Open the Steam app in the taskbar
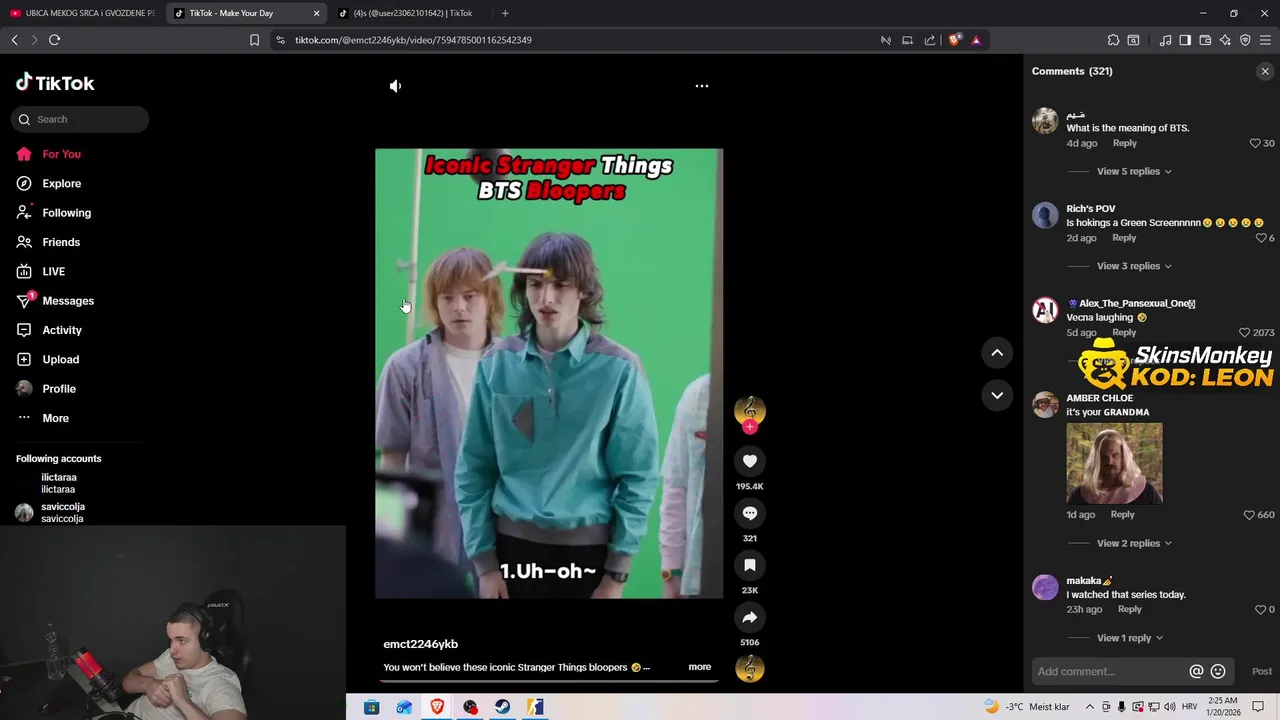 tap(503, 707)
